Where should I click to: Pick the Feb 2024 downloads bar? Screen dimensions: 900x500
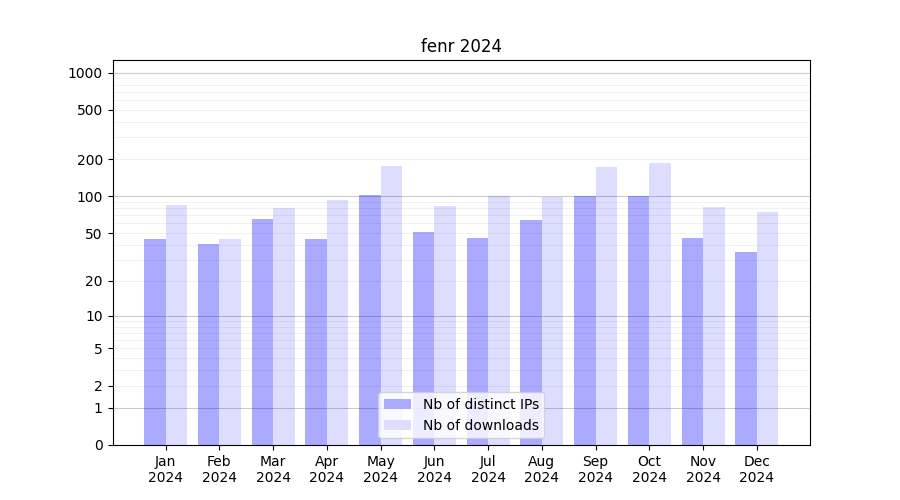(230, 340)
